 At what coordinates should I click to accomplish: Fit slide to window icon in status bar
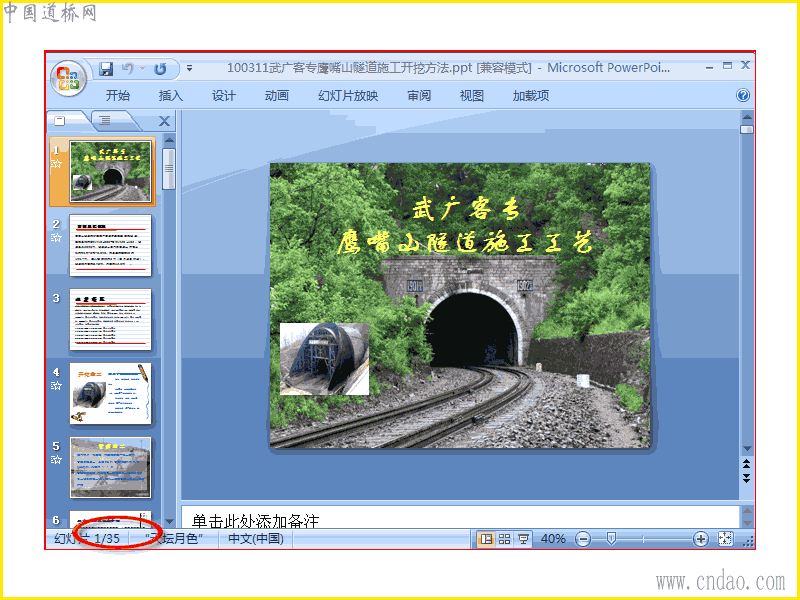tap(726, 539)
